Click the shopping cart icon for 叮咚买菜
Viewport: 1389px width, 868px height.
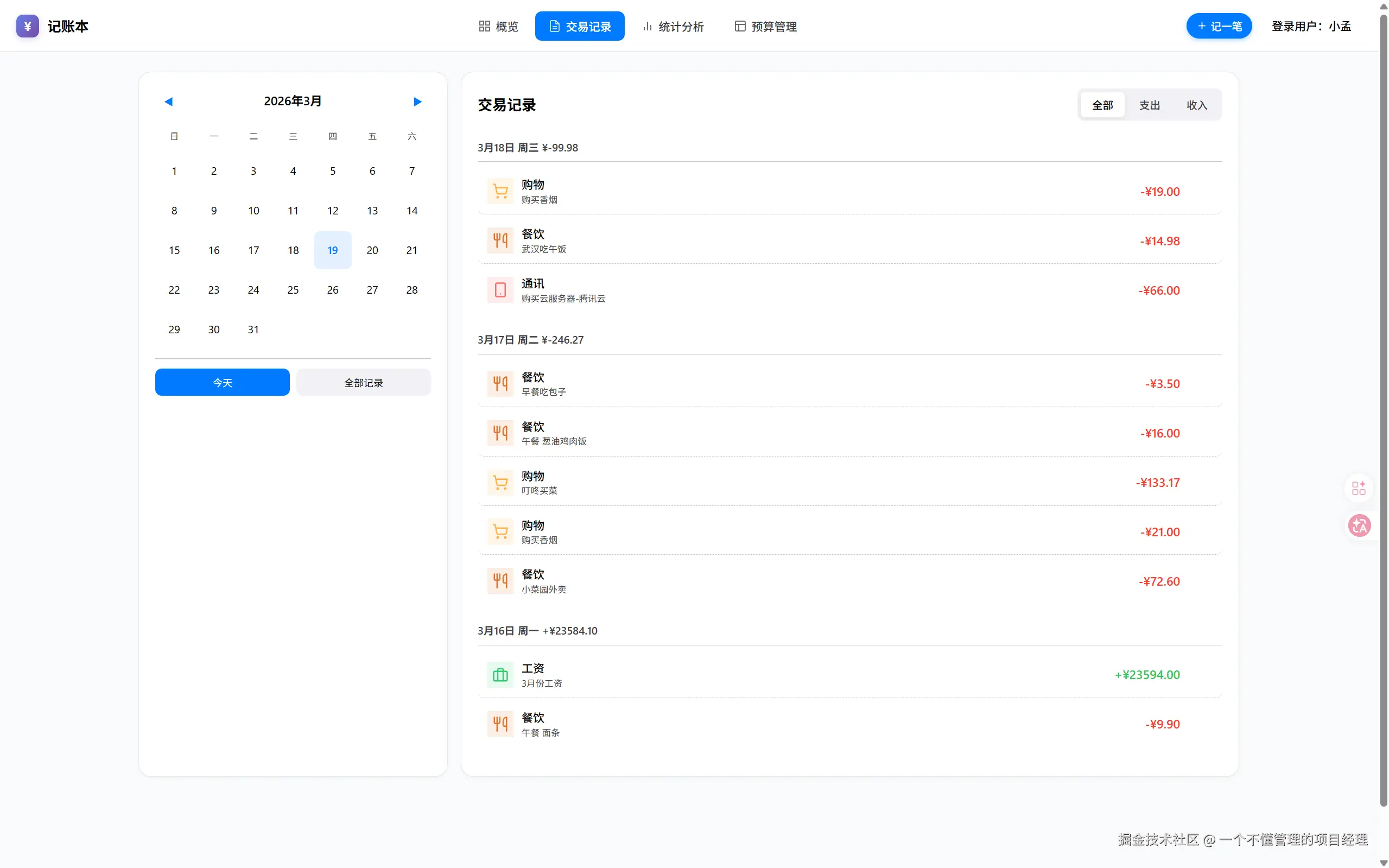500,482
